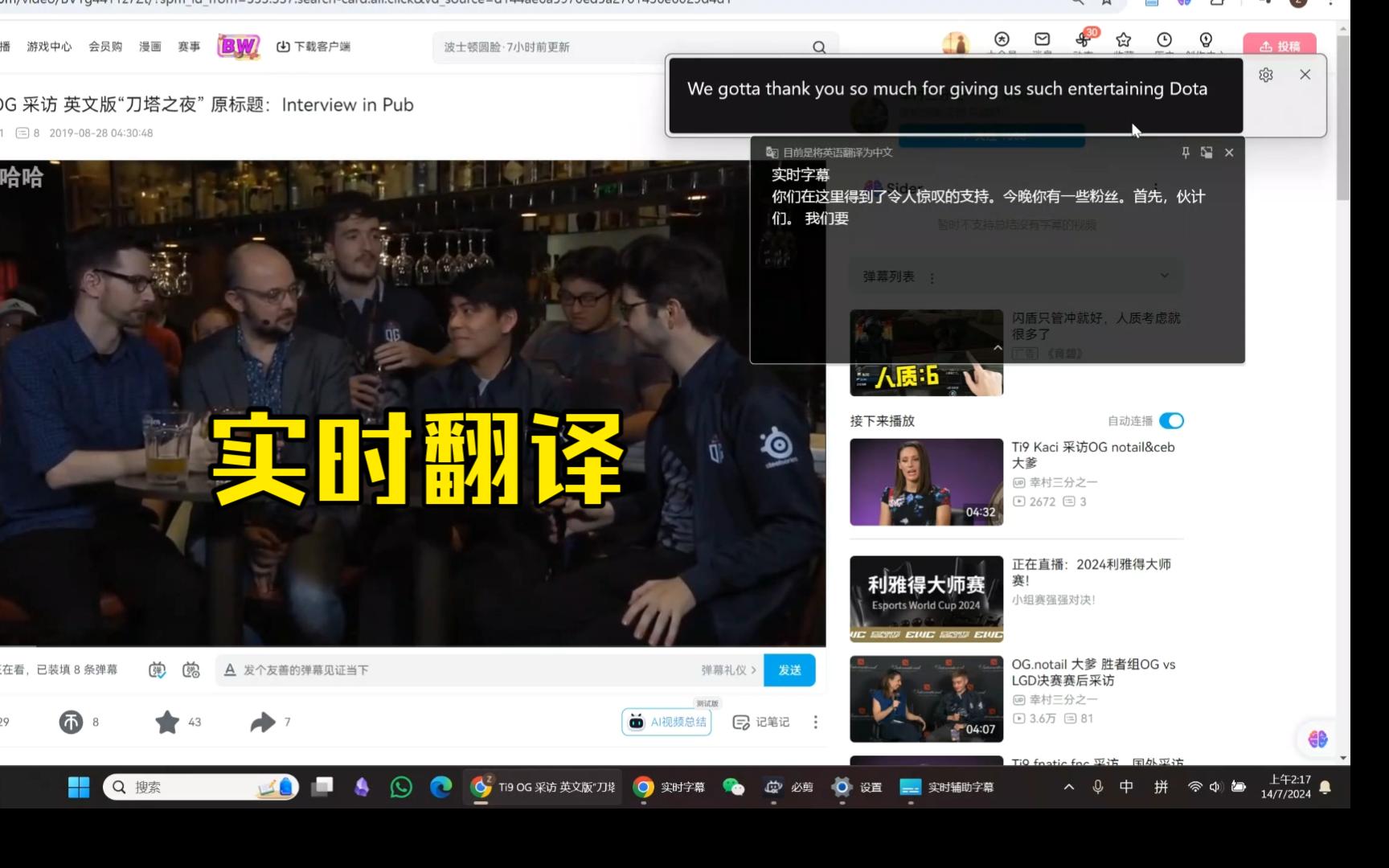1389x868 pixels.
Task: Show hidden system tray icons
Action: 1068,787
